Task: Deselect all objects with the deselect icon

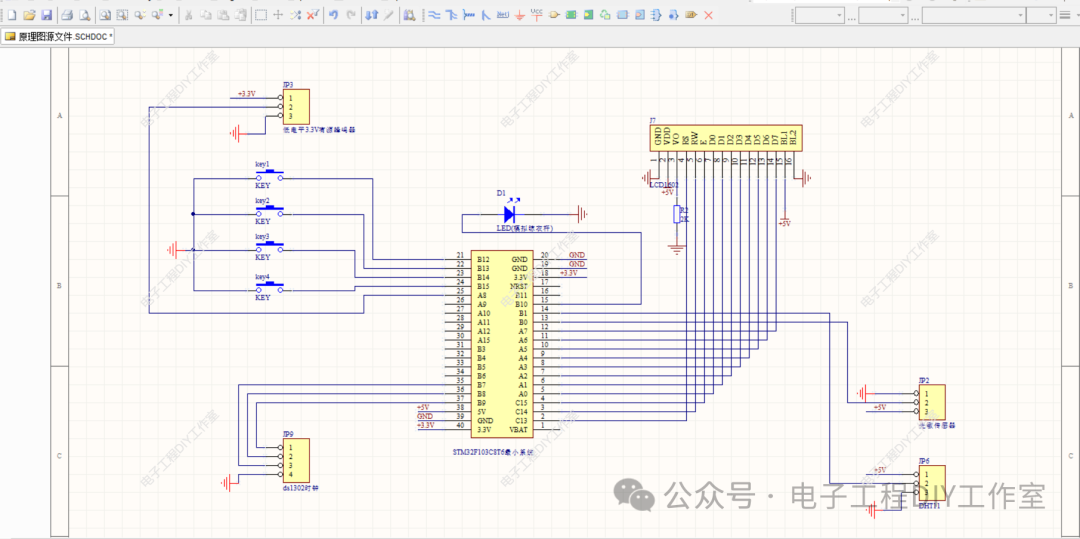Action: [x=295, y=14]
